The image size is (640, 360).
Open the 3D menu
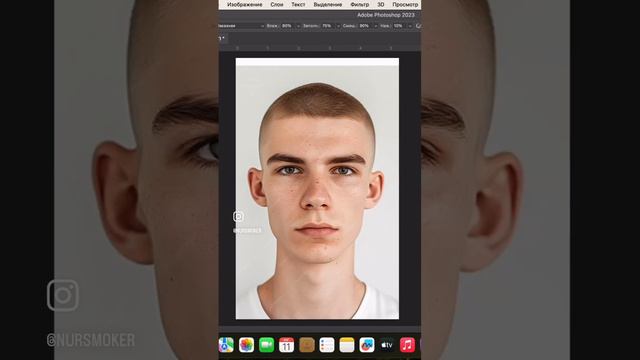(381, 4)
